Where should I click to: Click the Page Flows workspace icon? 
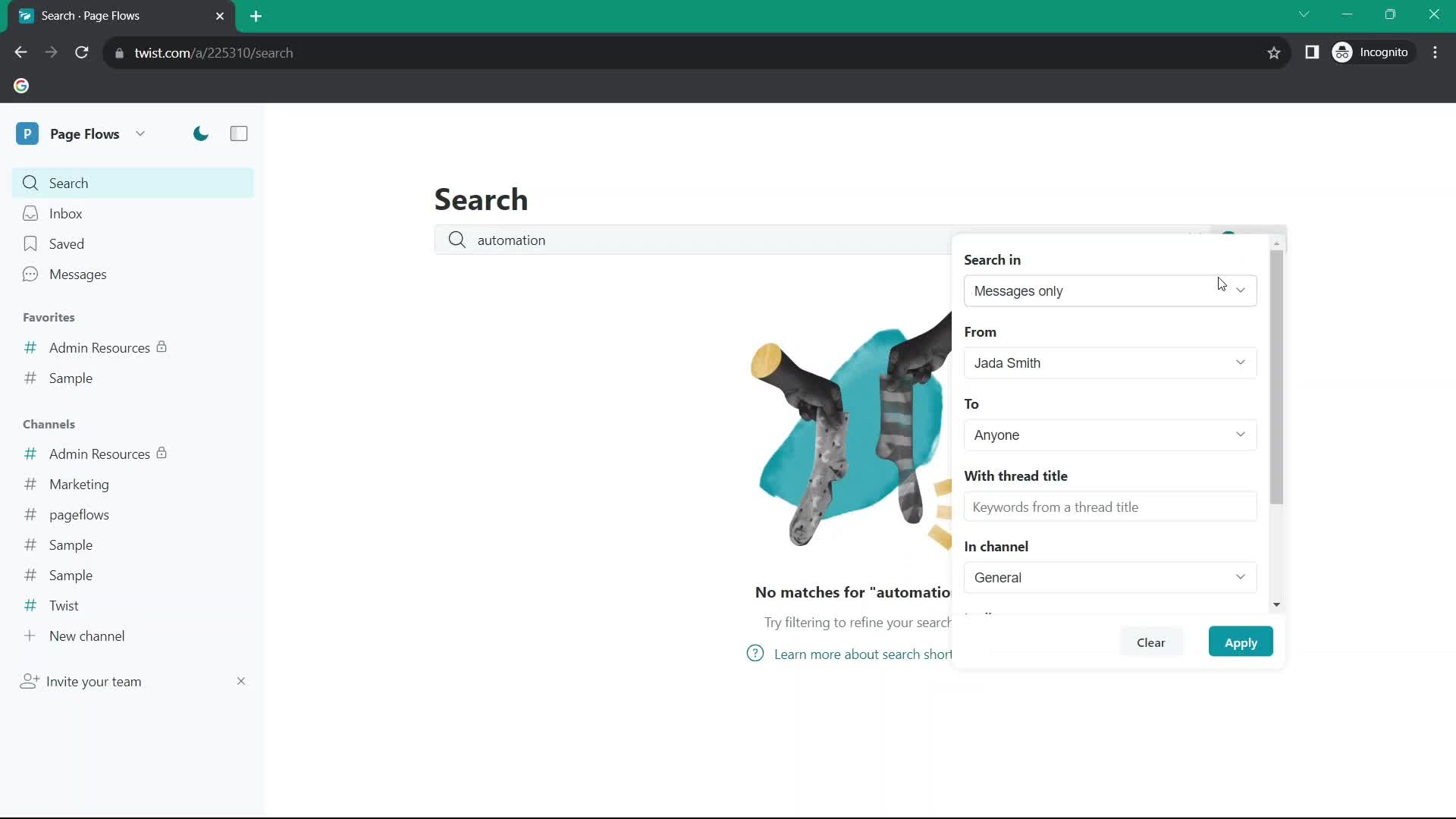click(27, 133)
